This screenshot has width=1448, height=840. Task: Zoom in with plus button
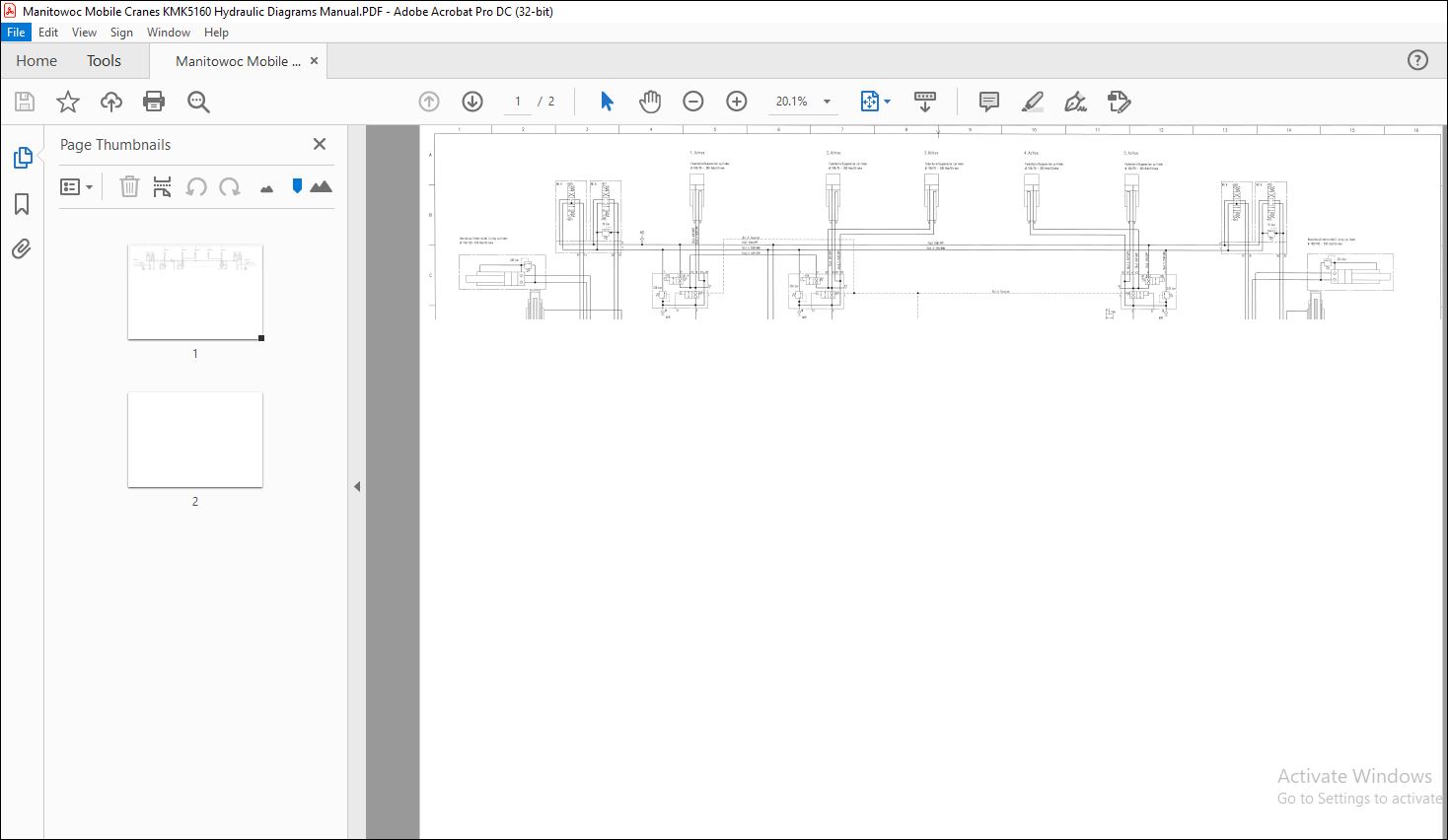point(737,102)
